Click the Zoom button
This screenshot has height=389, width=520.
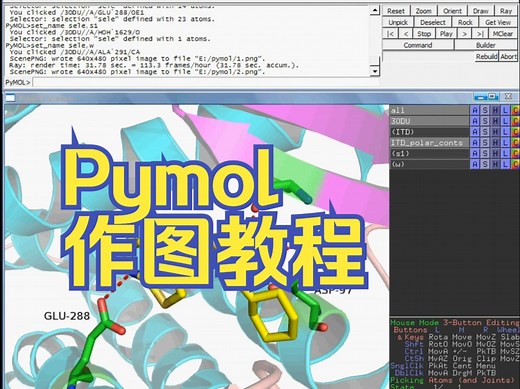[x=423, y=11]
